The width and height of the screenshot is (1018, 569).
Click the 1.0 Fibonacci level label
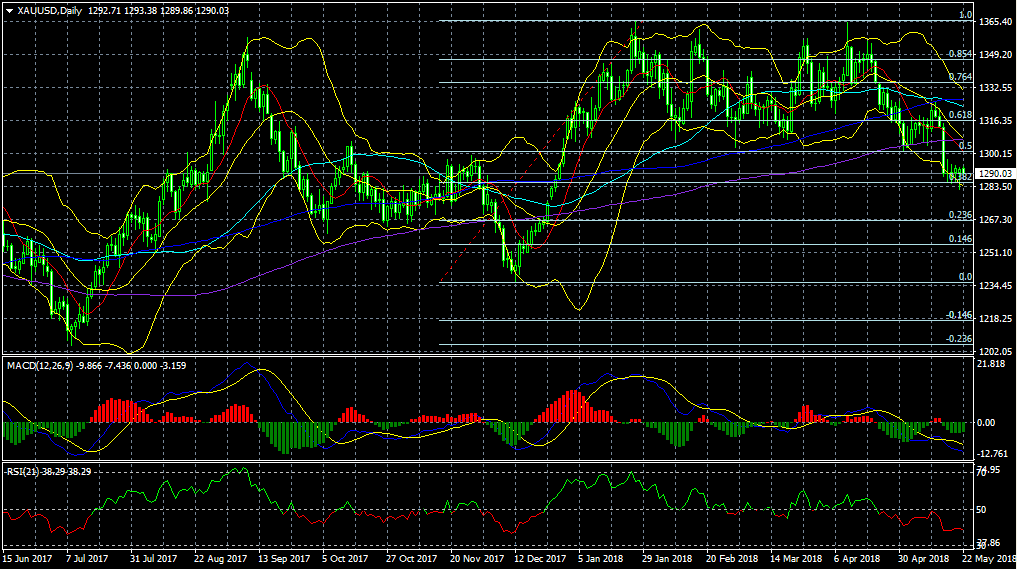click(966, 16)
